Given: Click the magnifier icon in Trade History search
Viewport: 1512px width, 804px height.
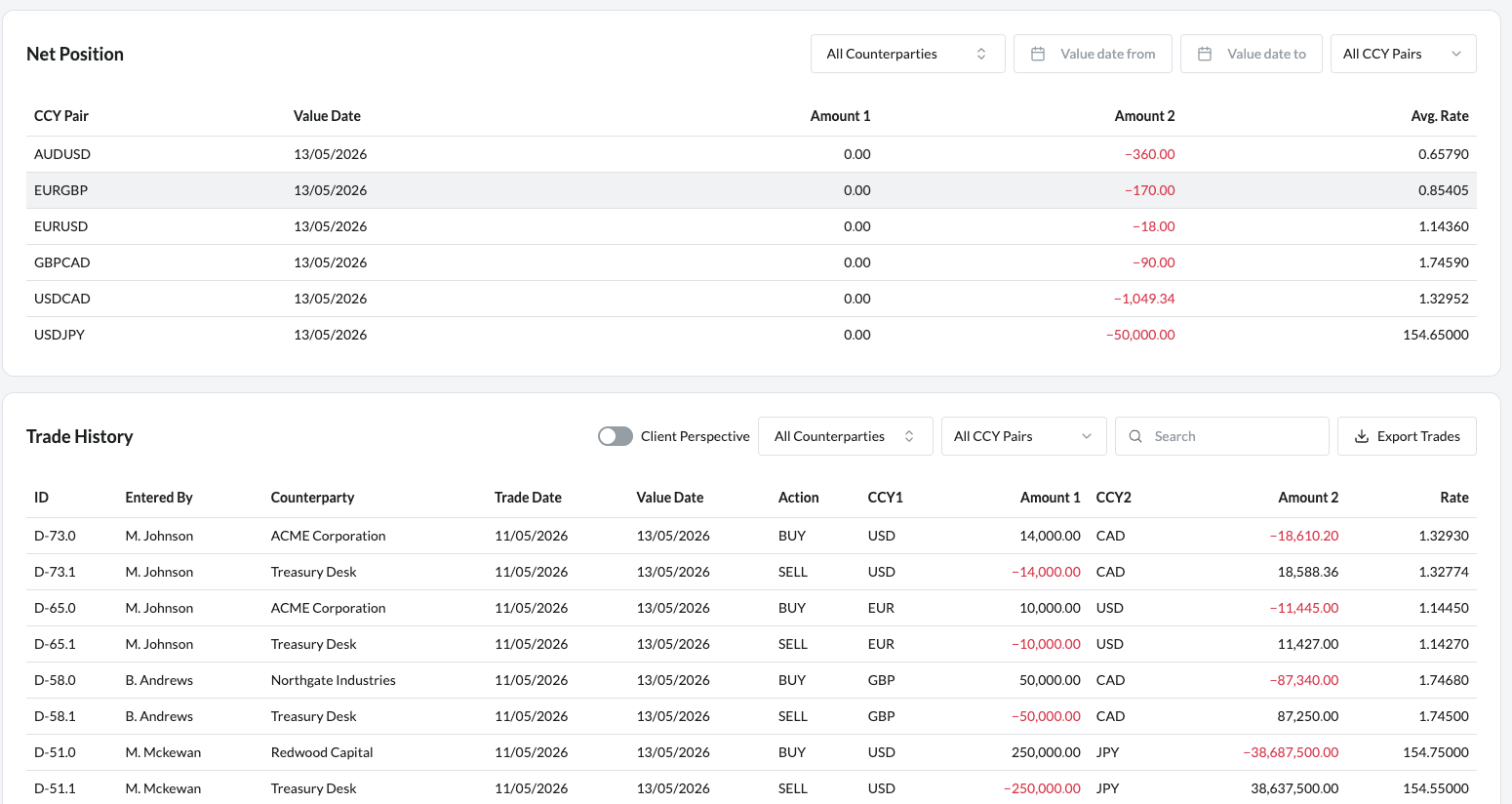Looking at the screenshot, I should pos(1135,436).
